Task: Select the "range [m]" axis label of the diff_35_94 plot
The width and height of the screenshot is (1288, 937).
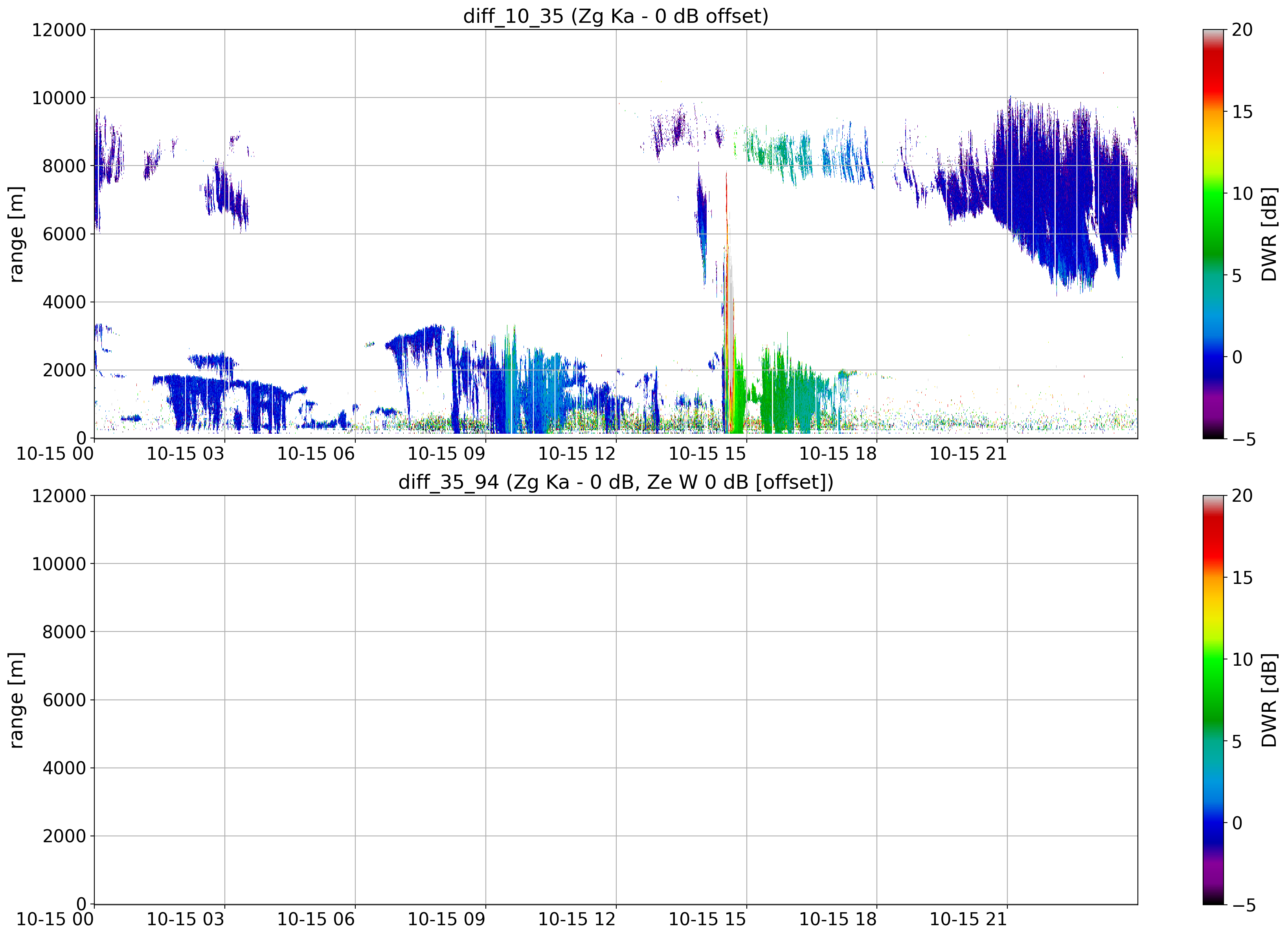Action: (17, 700)
